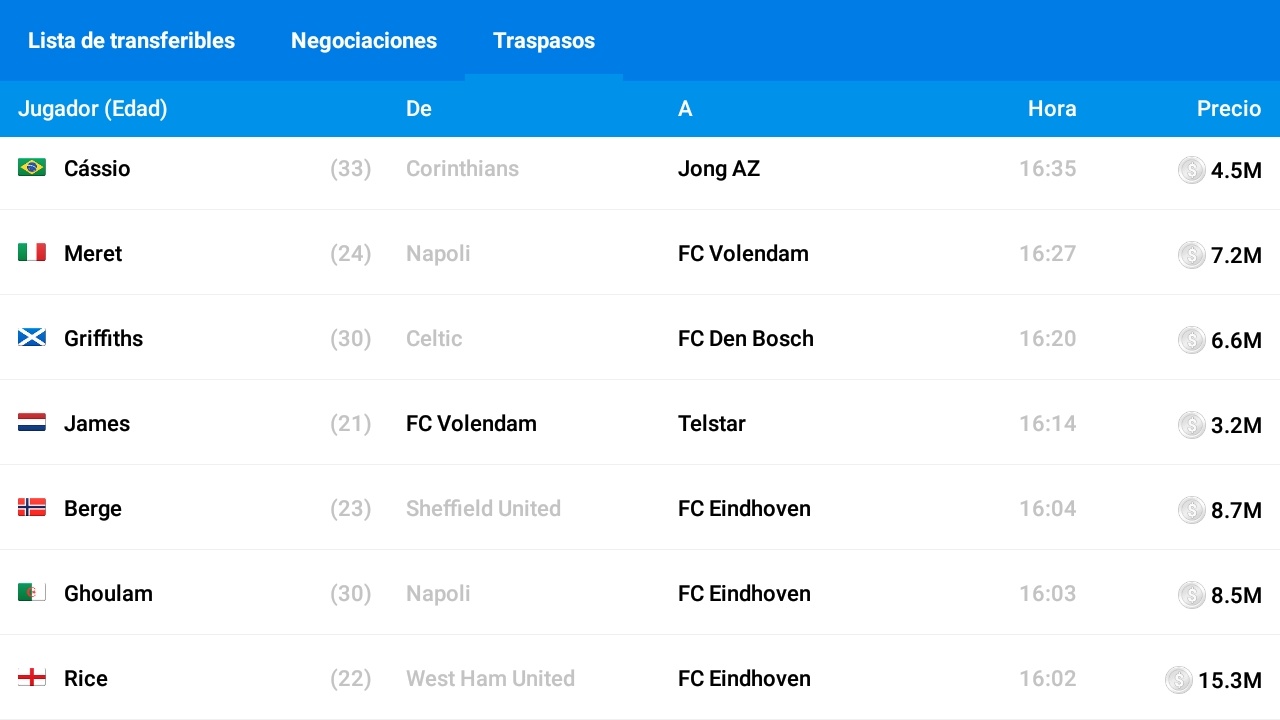Open the FC Den Bosch club link
This screenshot has height=720, width=1280.
(746, 338)
